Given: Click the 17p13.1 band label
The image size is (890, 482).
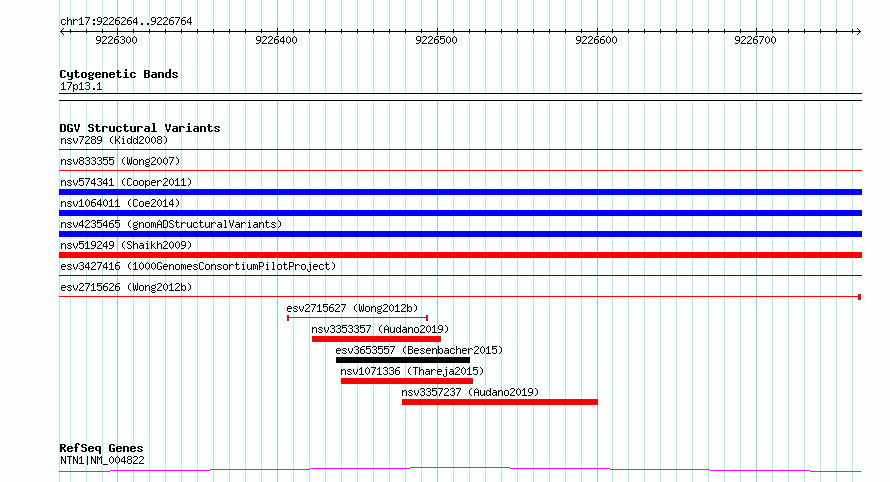Looking at the screenshot, I should pos(81,86).
